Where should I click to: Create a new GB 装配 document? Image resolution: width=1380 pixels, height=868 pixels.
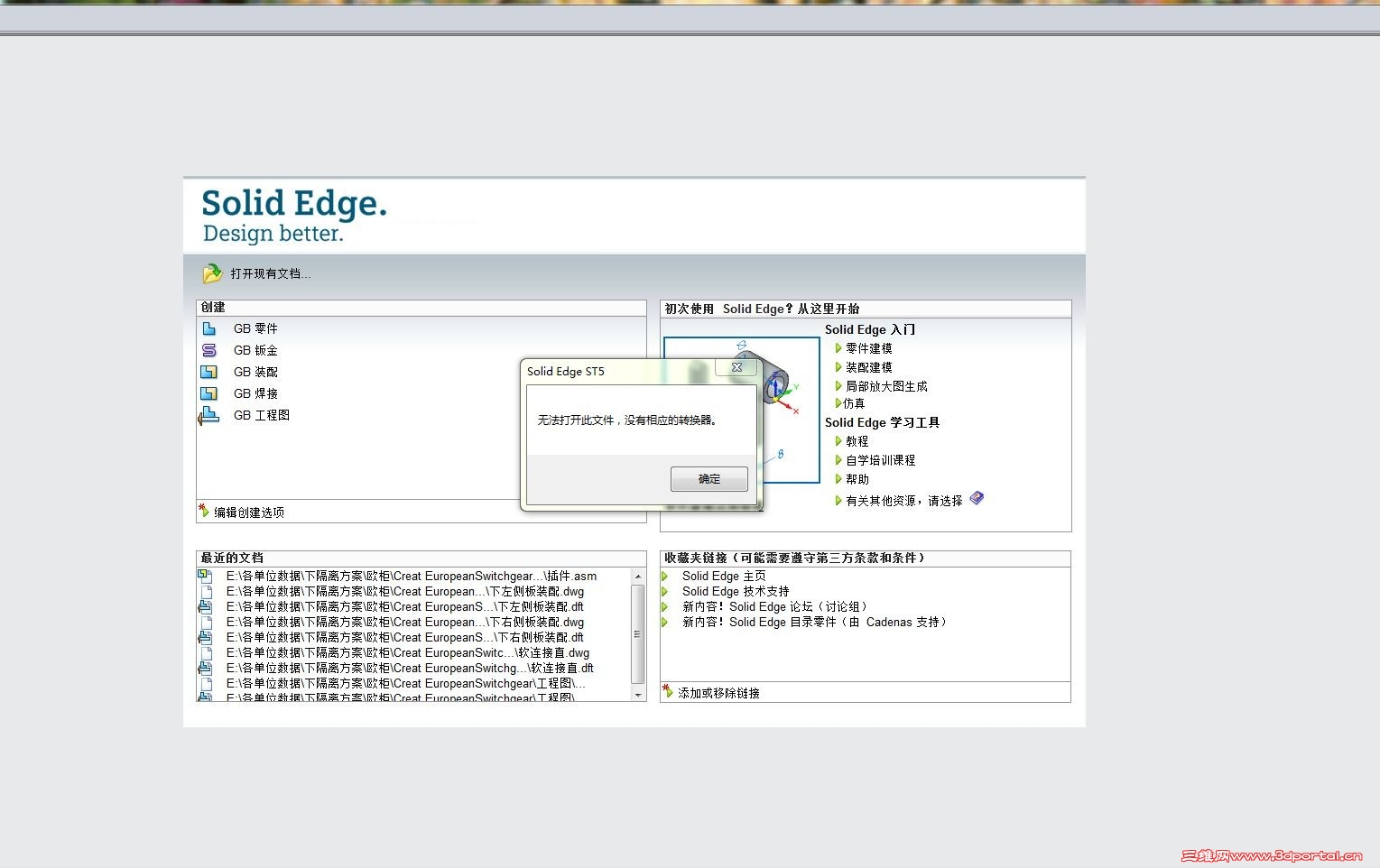(x=255, y=372)
